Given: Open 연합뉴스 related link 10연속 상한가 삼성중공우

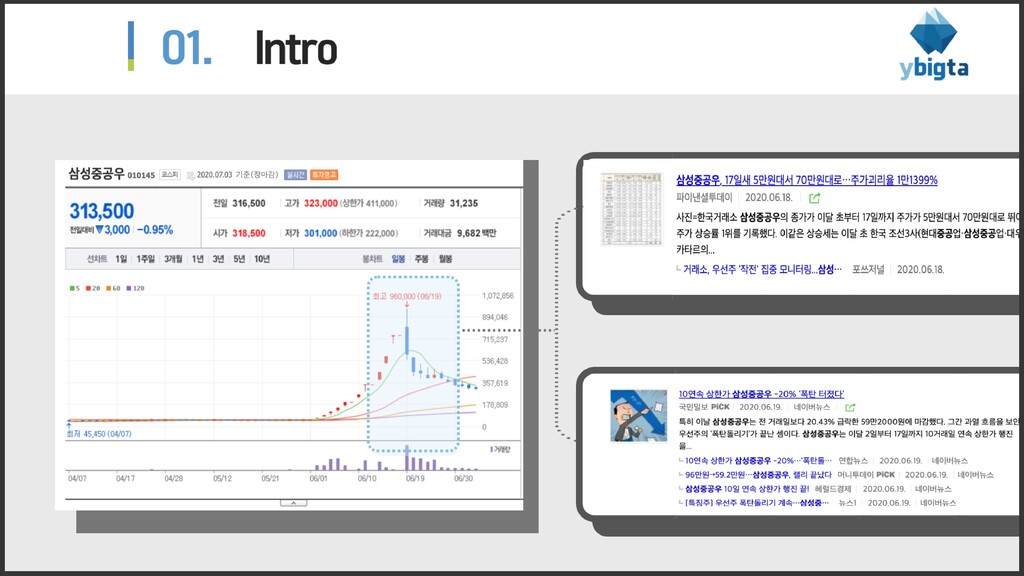Looking at the screenshot, I should (x=758, y=460).
